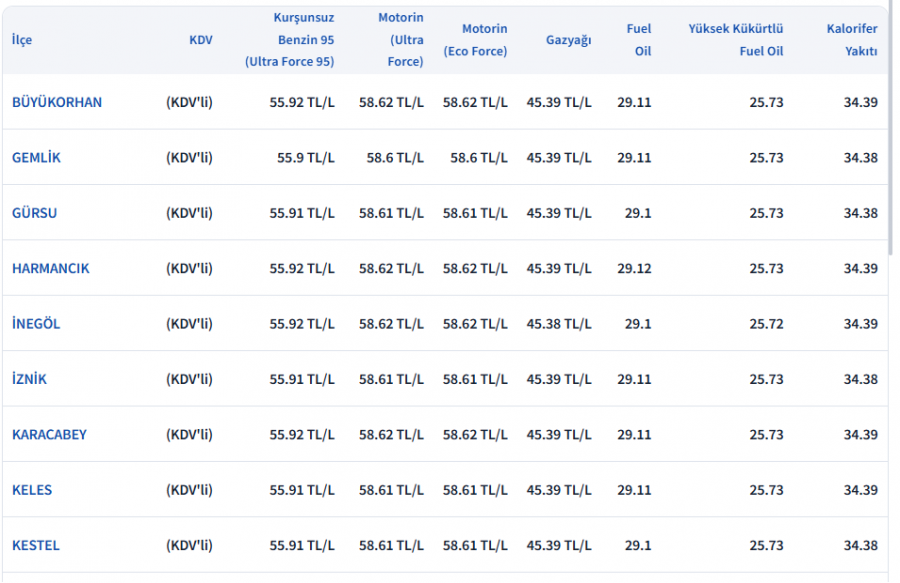Click GEMLİK's 55.9 TL/L benzin price
The width and height of the screenshot is (900, 583).
coord(306,157)
